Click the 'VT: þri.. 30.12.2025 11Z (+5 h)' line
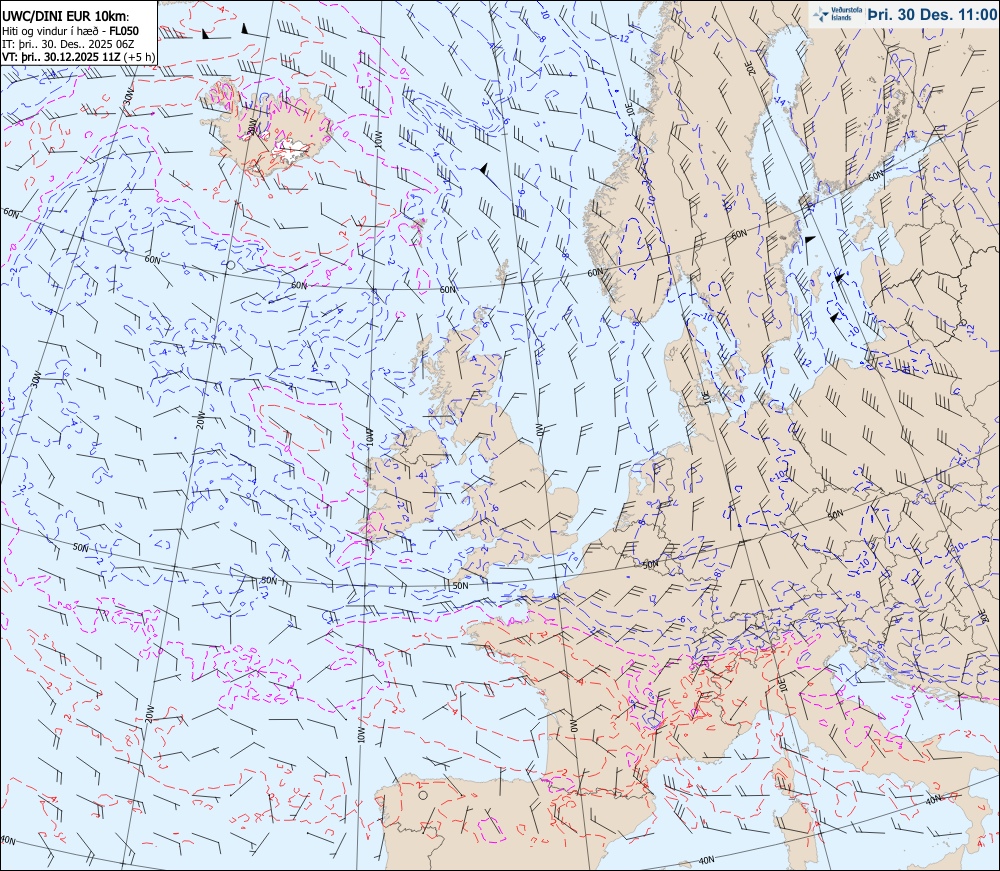This screenshot has height=871, width=1000. (78, 56)
